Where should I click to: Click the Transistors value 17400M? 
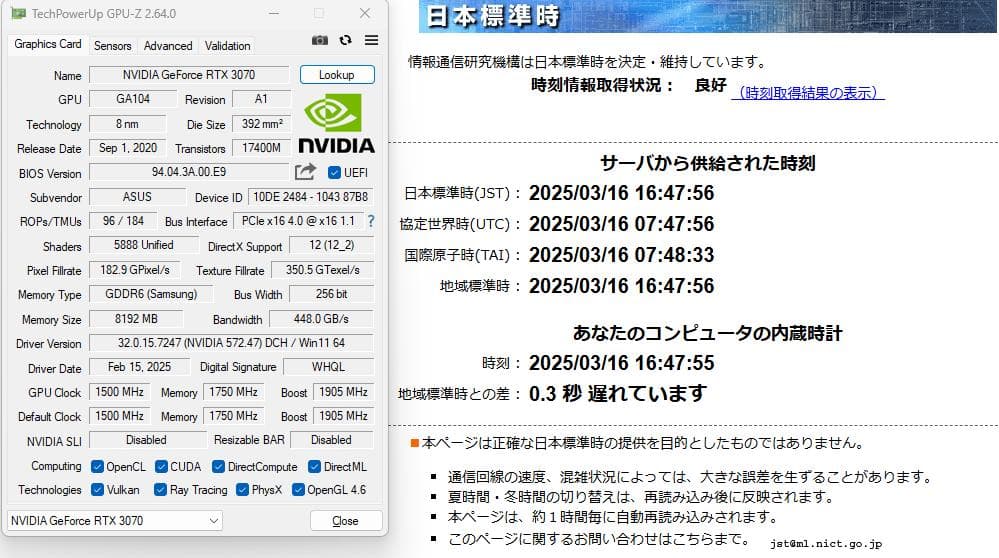tap(261, 148)
